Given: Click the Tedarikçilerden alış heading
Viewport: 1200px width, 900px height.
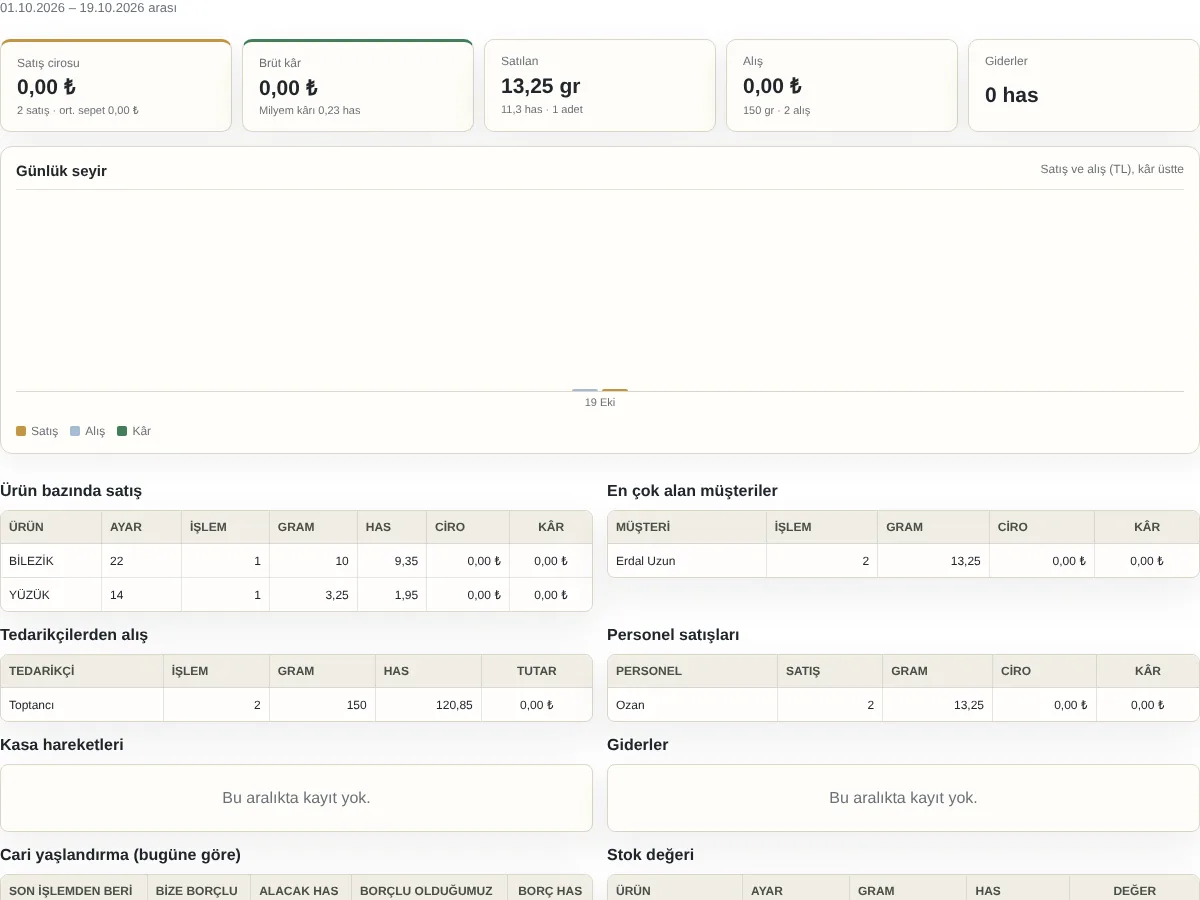Looking at the screenshot, I should (74, 635).
